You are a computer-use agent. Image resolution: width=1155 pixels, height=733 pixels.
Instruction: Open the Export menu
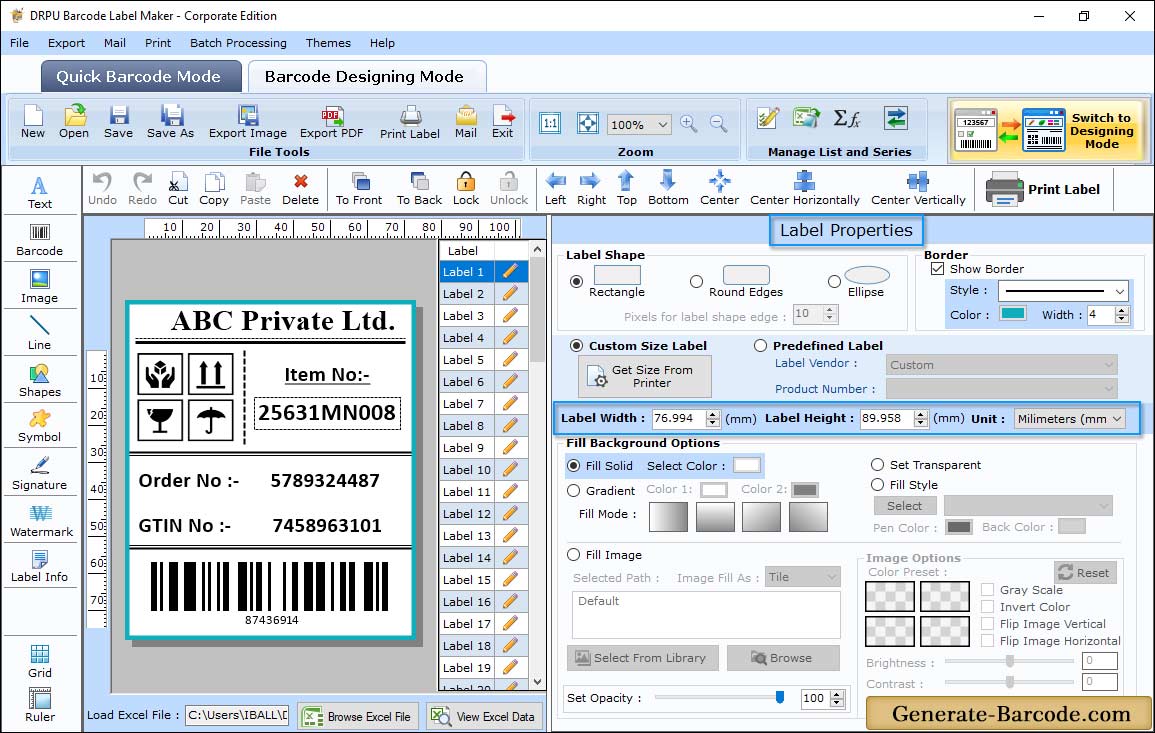click(x=66, y=43)
